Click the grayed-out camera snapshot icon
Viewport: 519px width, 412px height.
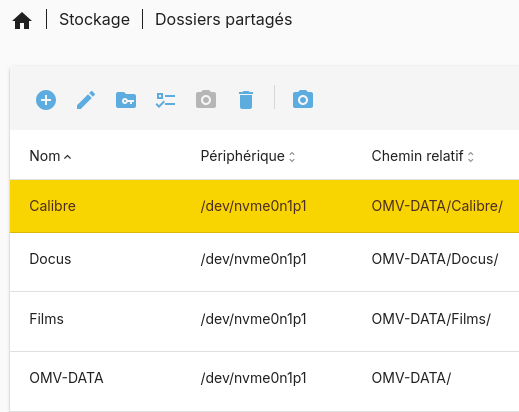click(x=206, y=99)
